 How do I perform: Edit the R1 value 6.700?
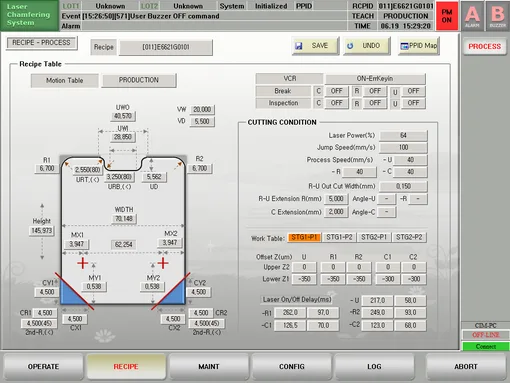tap(47, 169)
